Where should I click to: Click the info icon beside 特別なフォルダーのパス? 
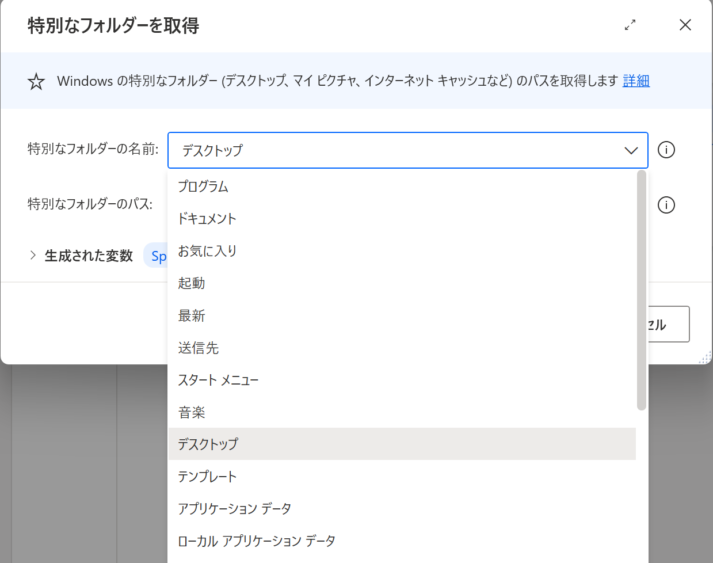(666, 205)
